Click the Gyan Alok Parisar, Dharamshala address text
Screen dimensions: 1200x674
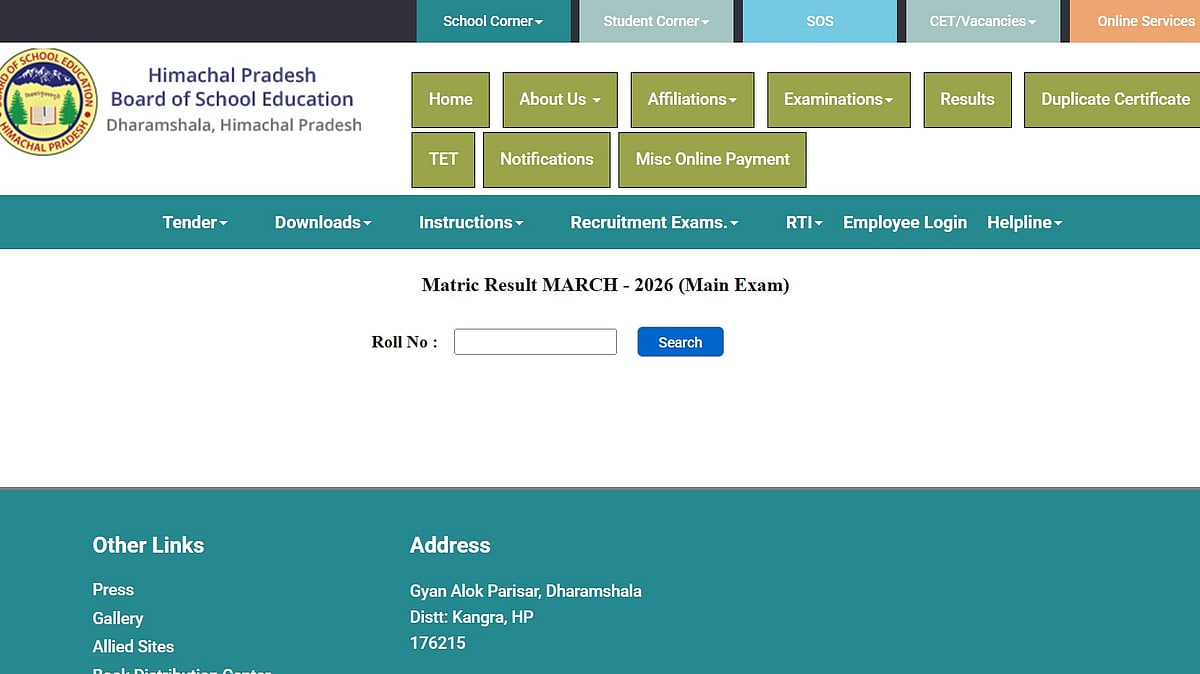526,591
